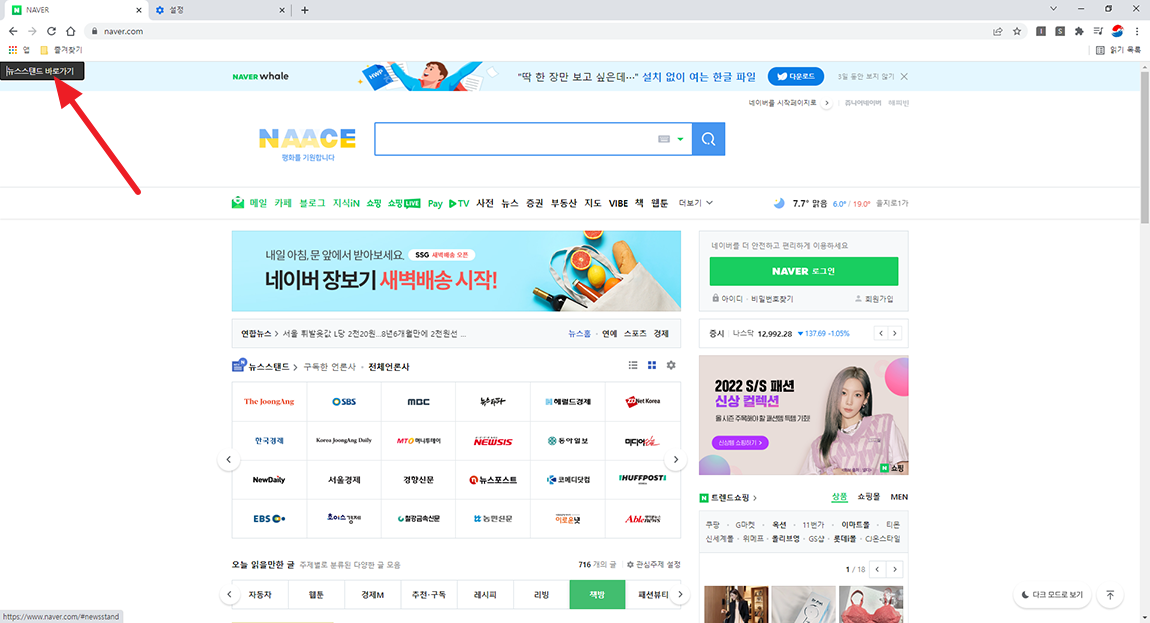Open the SBS press logo

(344, 401)
